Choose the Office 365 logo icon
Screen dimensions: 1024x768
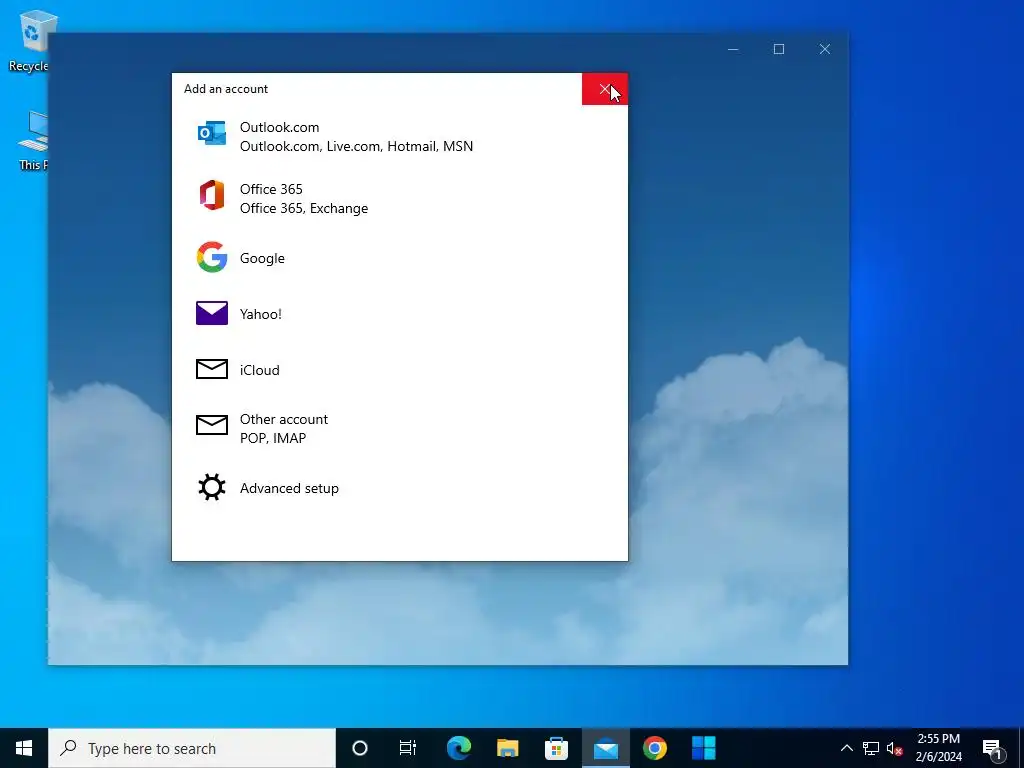(212, 195)
